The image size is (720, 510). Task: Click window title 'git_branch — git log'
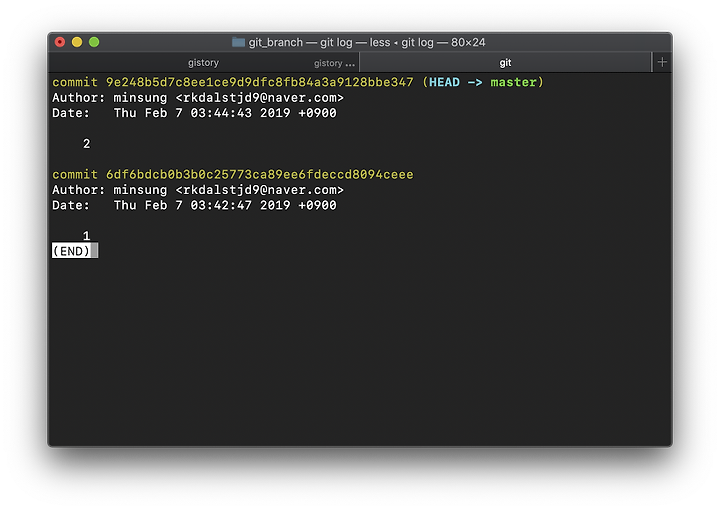(300, 42)
